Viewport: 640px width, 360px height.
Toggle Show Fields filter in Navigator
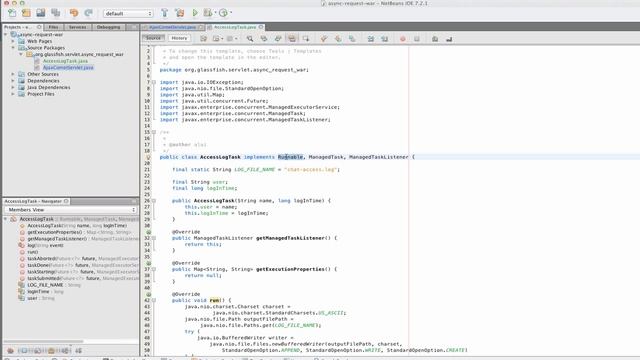24,351
